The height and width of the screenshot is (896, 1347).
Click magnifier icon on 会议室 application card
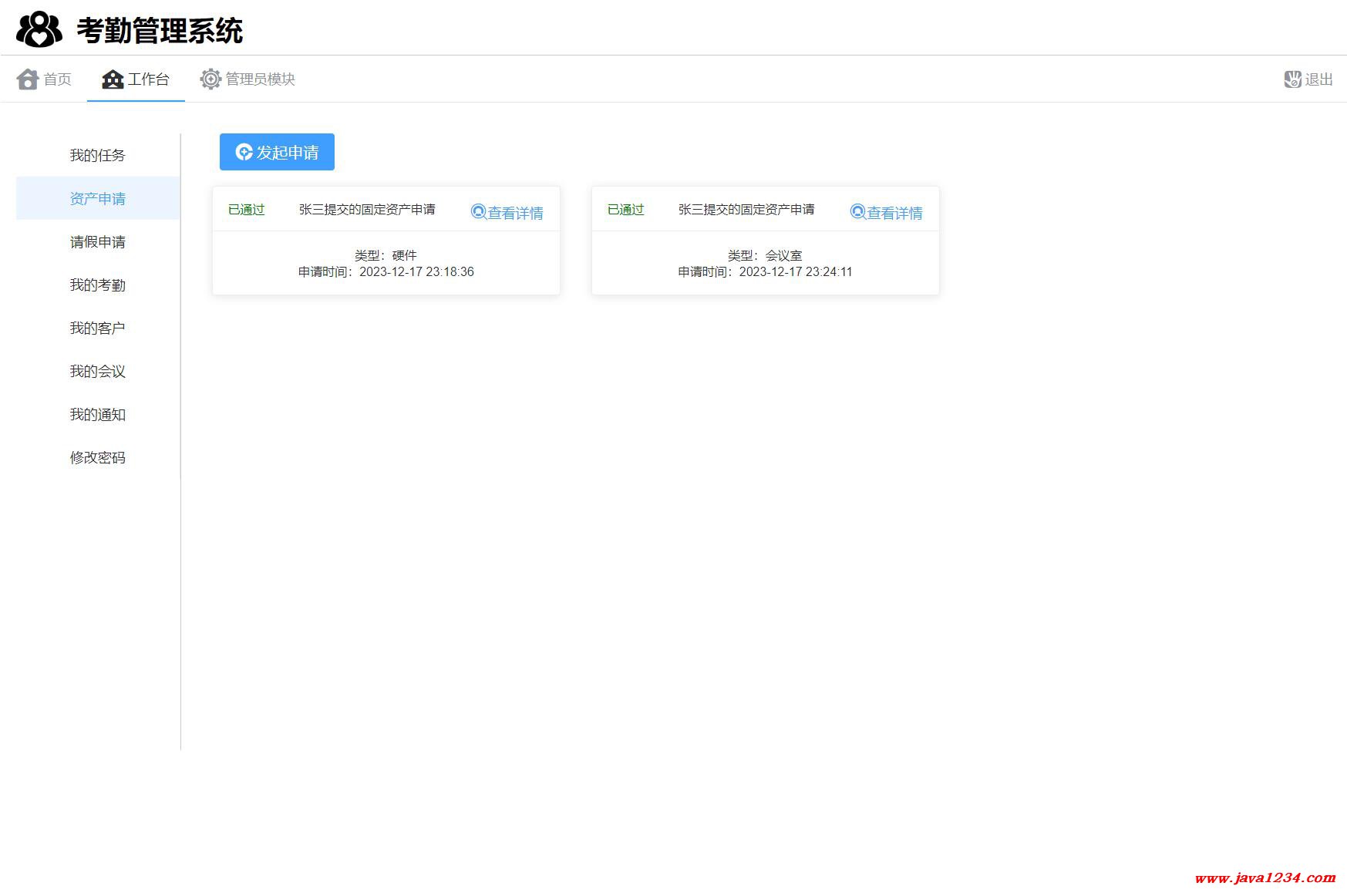pyautogui.click(x=858, y=212)
